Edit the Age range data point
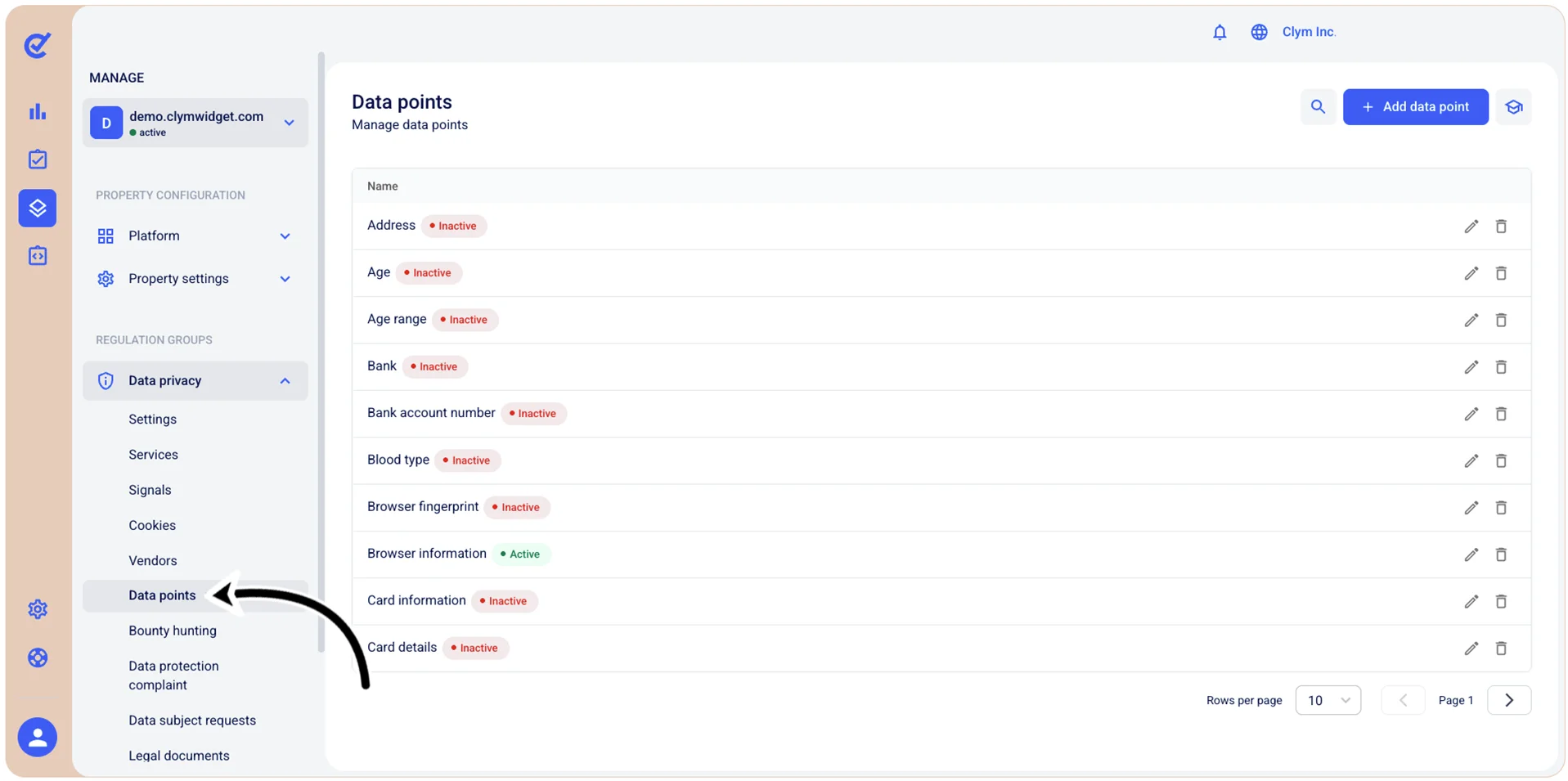This screenshot has height=781, width=1568. pos(1471,321)
